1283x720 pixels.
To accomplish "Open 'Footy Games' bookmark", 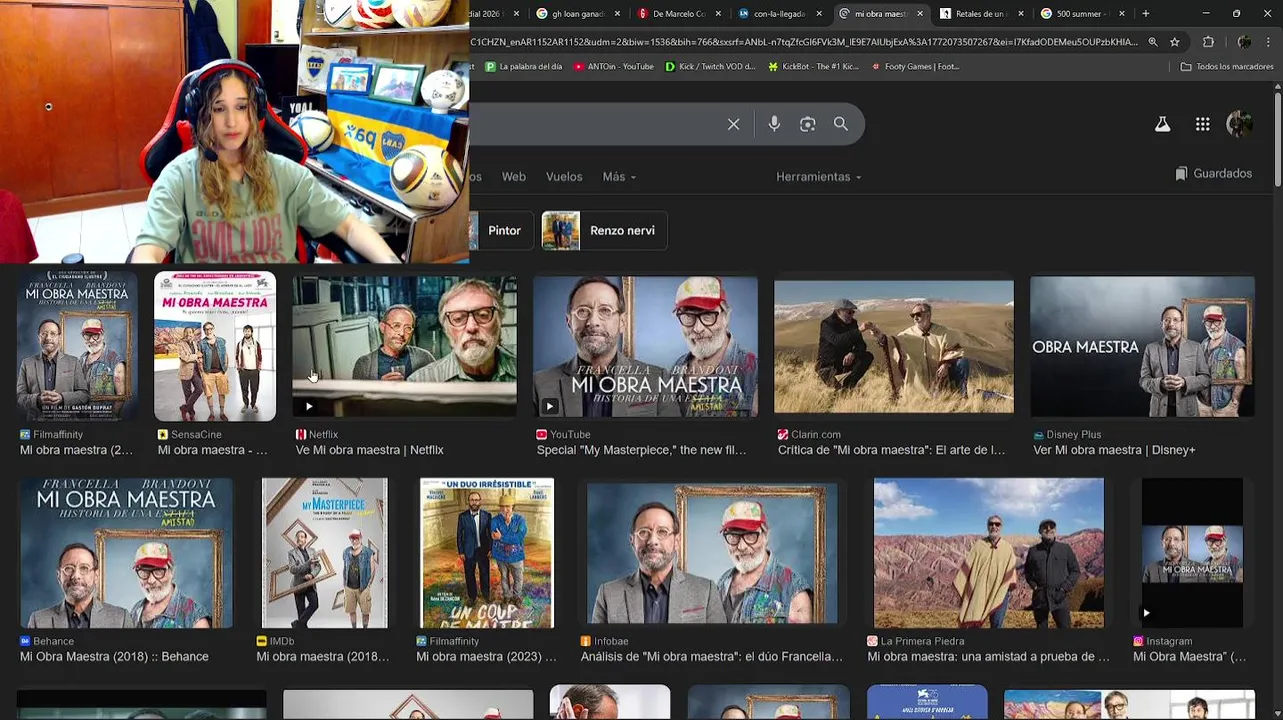I will tap(915, 67).
